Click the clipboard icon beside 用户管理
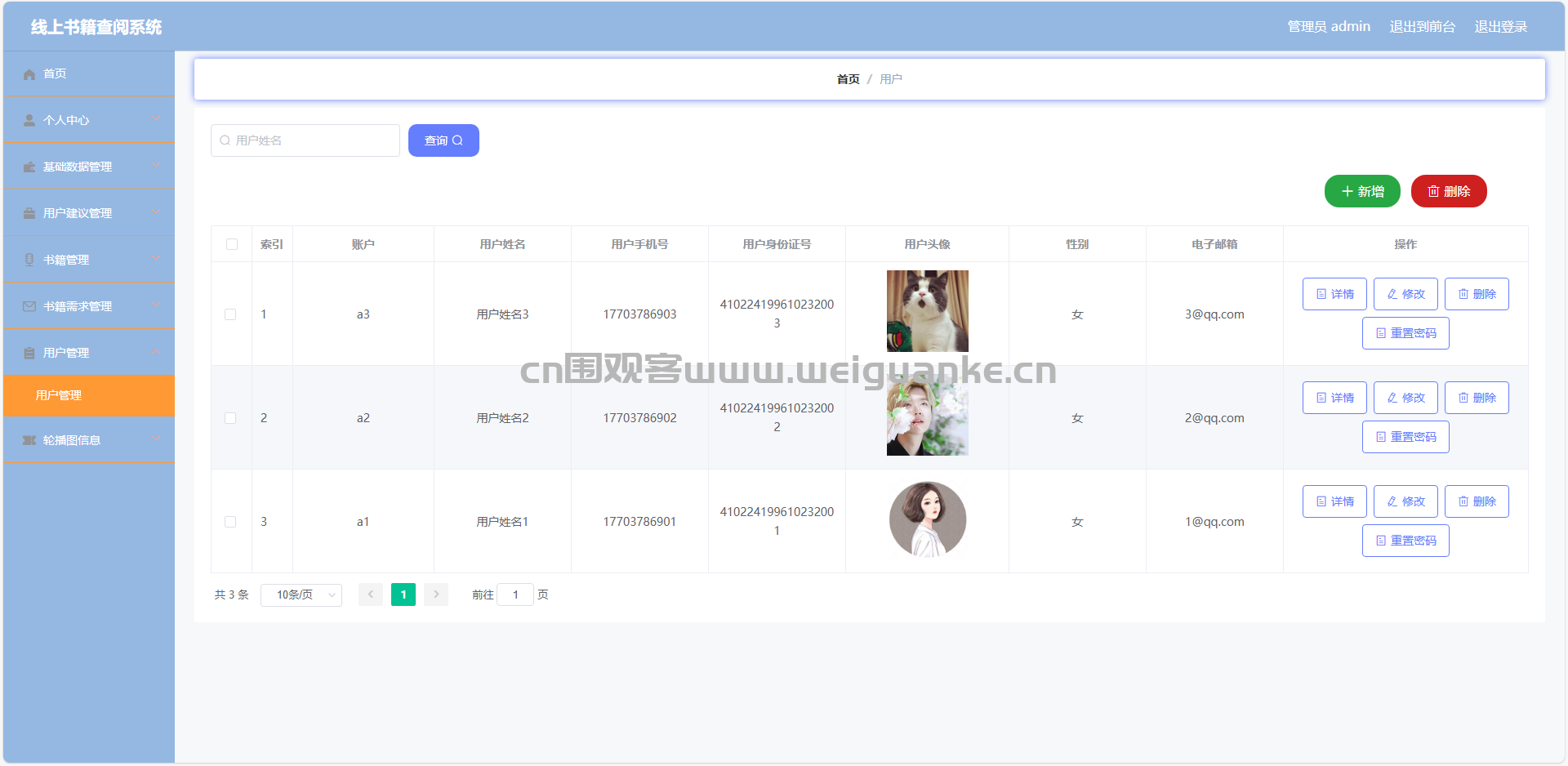 [29, 354]
